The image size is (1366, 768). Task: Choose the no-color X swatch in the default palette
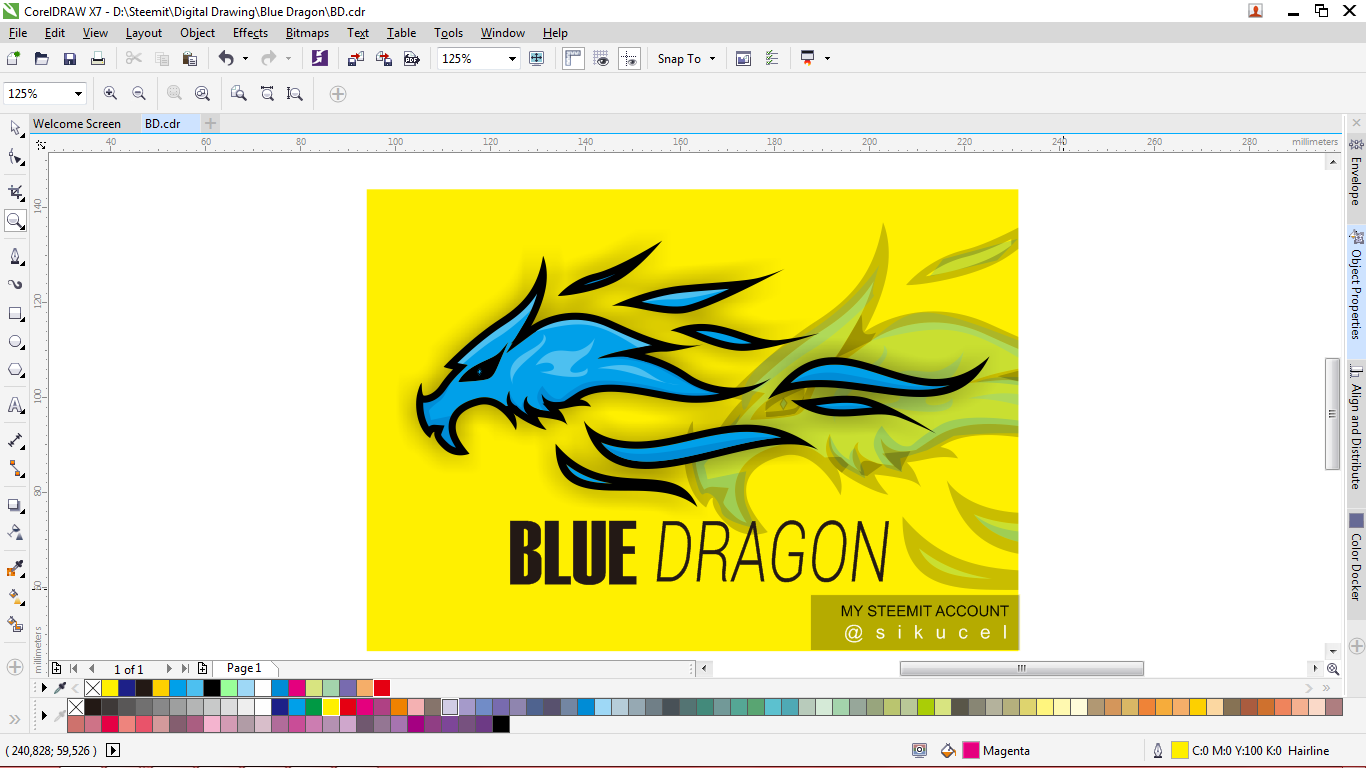point(76,707)
